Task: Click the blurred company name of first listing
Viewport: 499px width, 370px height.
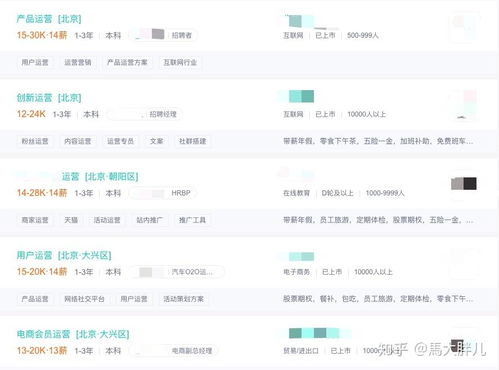Action: (308, 22)
